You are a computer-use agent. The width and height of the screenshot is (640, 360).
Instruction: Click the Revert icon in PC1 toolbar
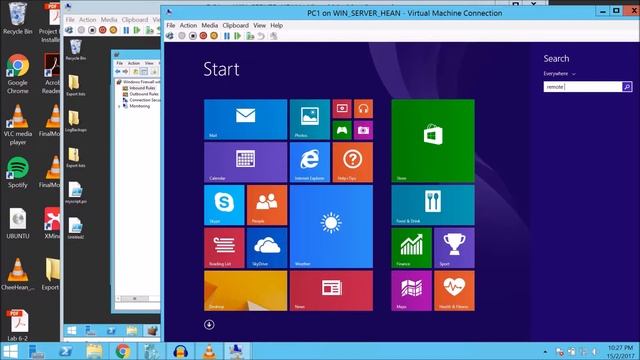pos(261,36)
